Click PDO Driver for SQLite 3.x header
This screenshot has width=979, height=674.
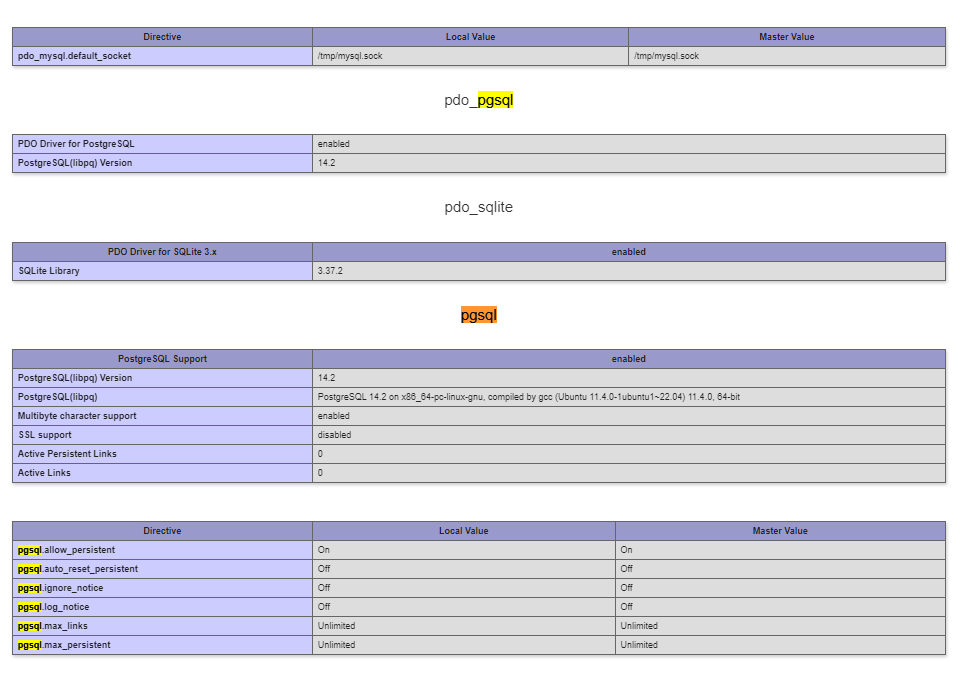[x=162, y=252]
